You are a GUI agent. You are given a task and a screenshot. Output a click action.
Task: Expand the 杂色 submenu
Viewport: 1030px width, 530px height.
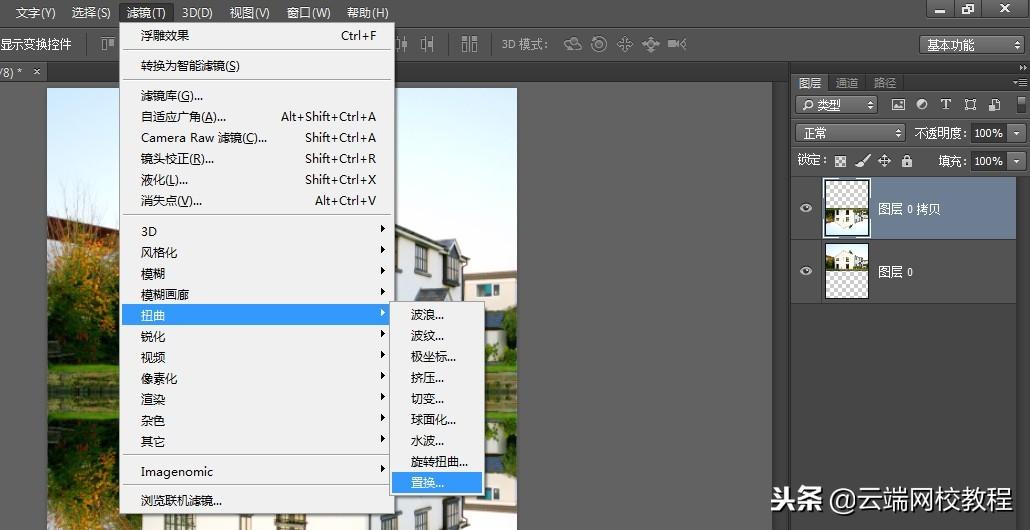pyautogui.click(x=257, y=420)
